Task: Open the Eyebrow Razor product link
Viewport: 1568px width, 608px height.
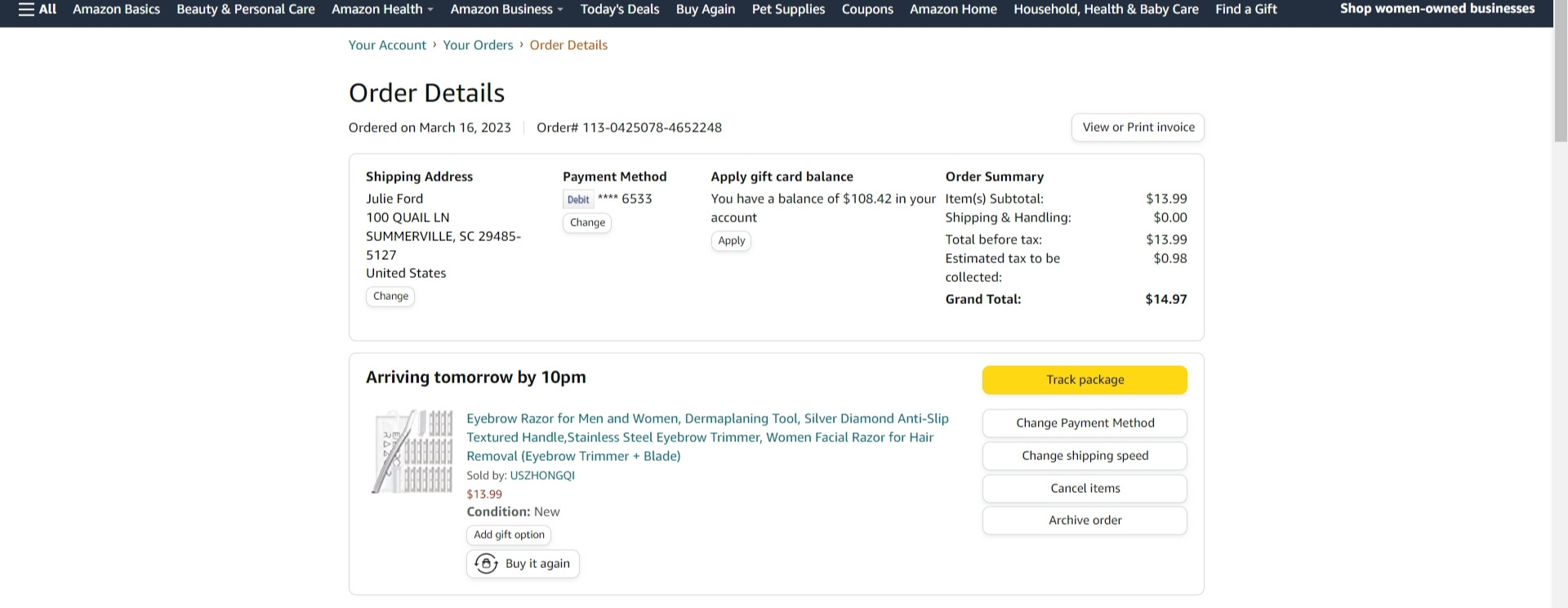Action: [x=707, y=437]
